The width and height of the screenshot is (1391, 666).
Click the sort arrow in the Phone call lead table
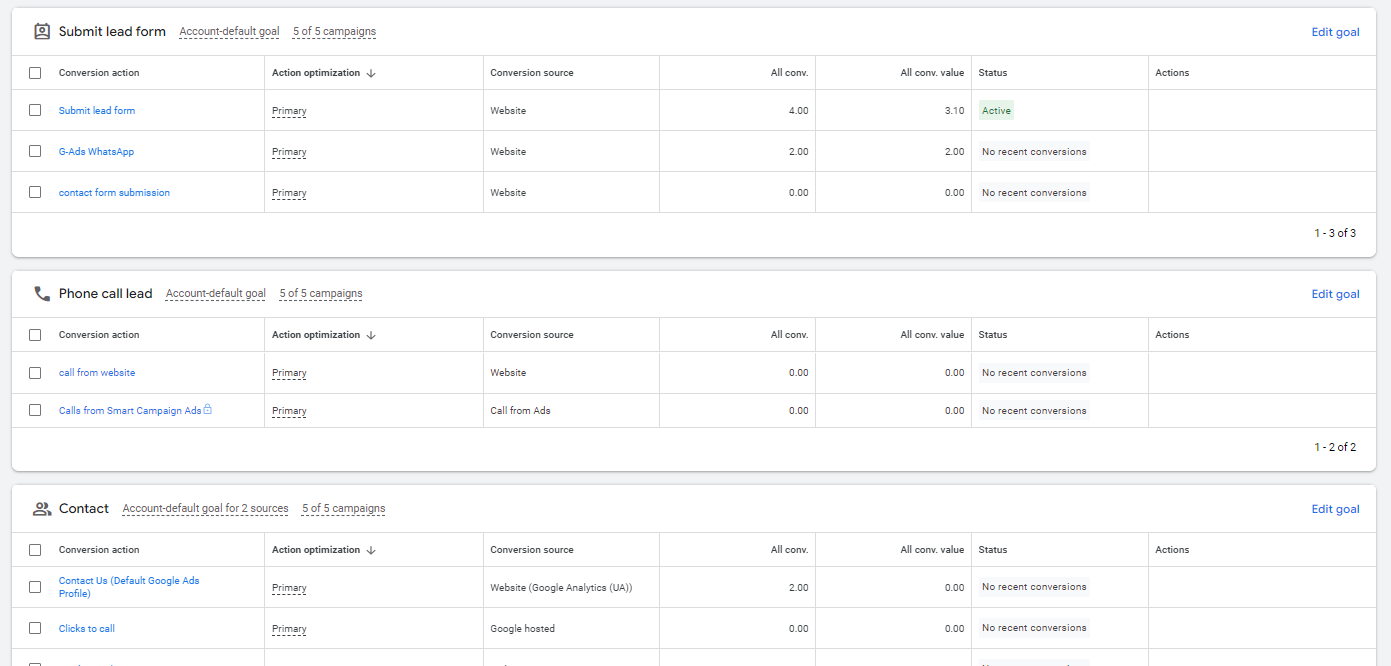point(371,335)
